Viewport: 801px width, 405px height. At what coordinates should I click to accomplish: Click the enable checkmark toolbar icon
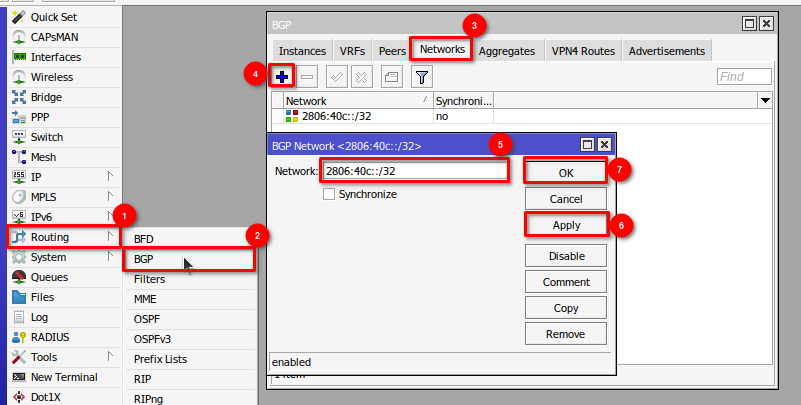coord(337,77)
